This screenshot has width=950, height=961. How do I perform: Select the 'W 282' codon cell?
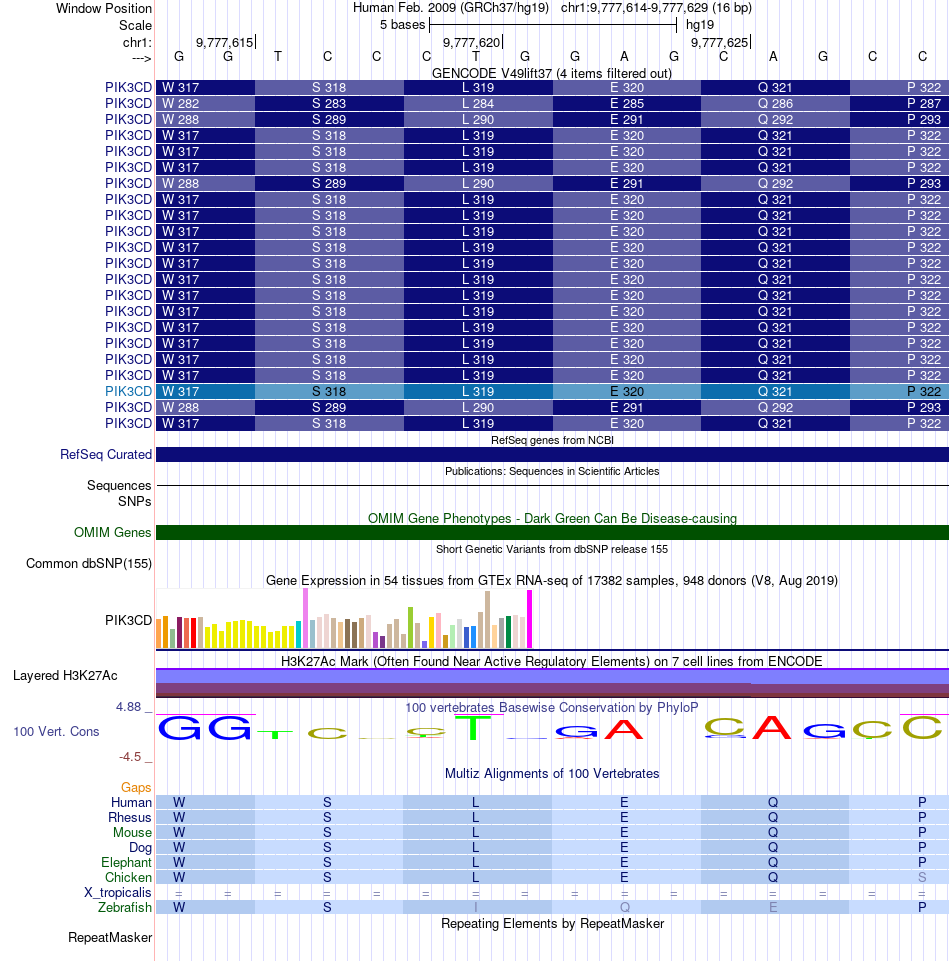coord(205,104)
